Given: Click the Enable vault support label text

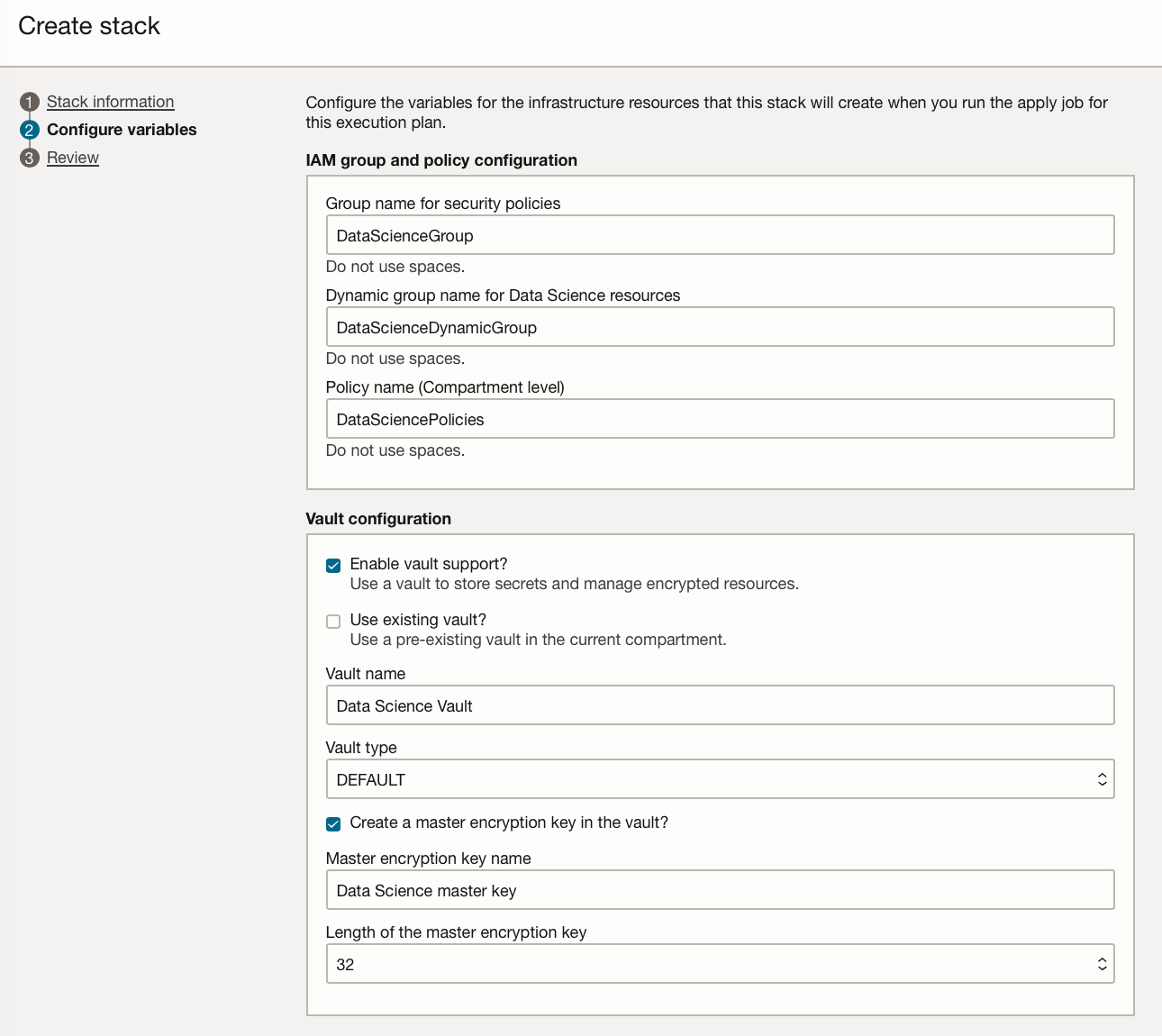Looking at the screenshot, I should 429,564.
